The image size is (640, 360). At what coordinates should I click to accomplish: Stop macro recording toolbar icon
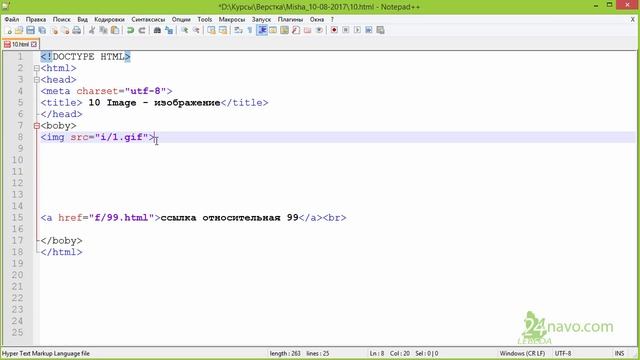pyautogui.click(x=346, y=30)
